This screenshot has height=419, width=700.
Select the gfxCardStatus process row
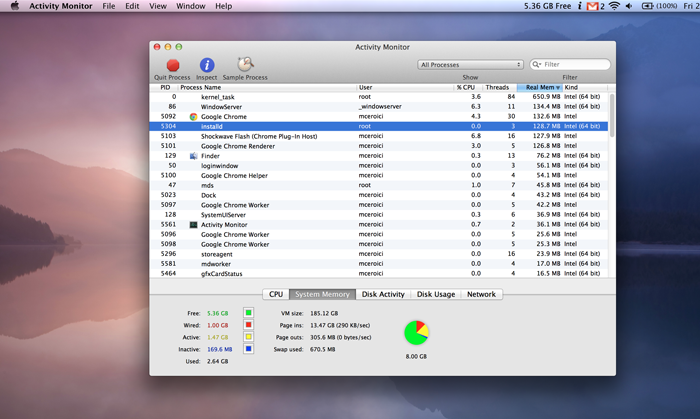(379, 274)
